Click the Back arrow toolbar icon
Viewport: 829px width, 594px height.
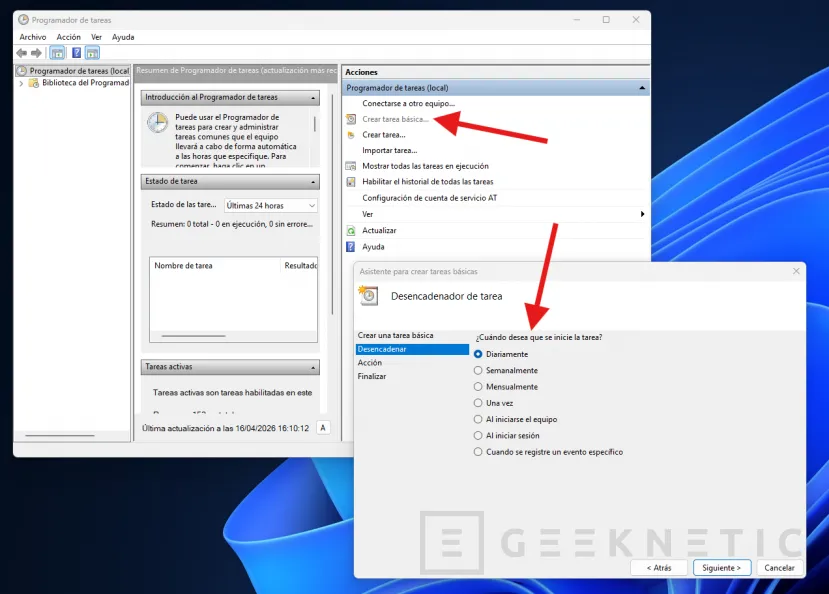pyautogui.click(x=22, y=53)
